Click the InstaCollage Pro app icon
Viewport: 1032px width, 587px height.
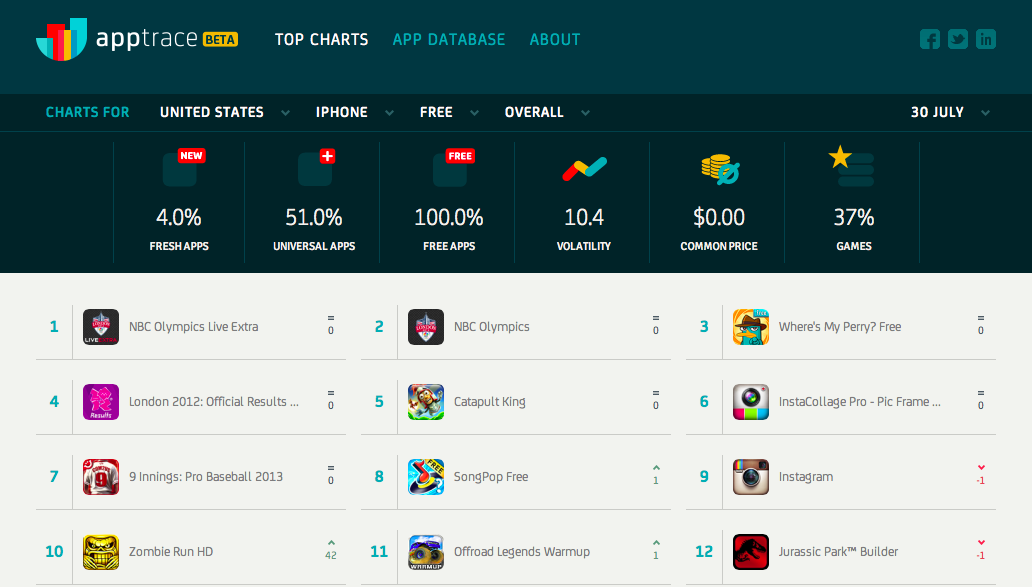click(751, 402)
